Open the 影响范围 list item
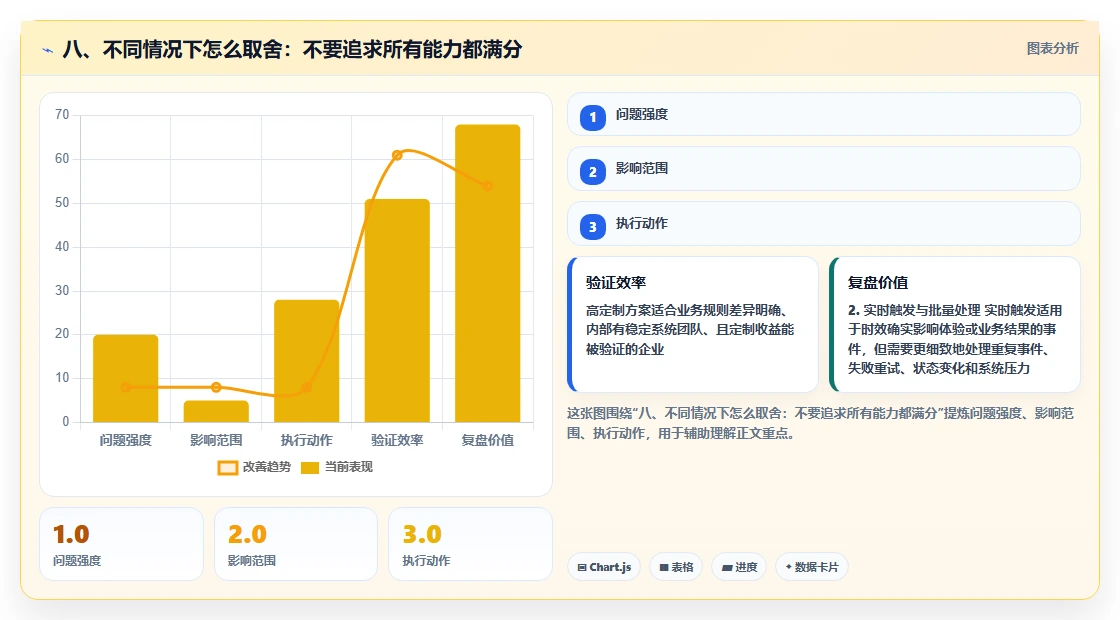This screenshot has width=1120, height=620. pos(824,169)
